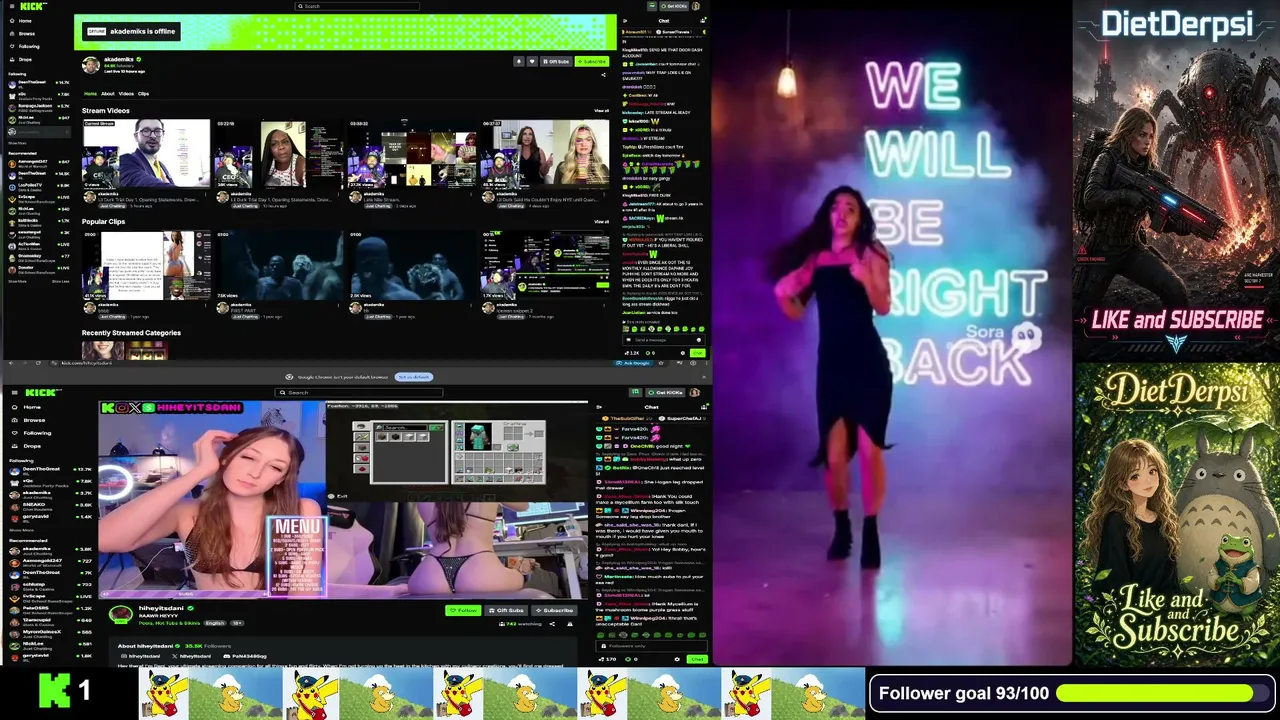
Task: Click the Followers only chat input
Action: [650, 646]
